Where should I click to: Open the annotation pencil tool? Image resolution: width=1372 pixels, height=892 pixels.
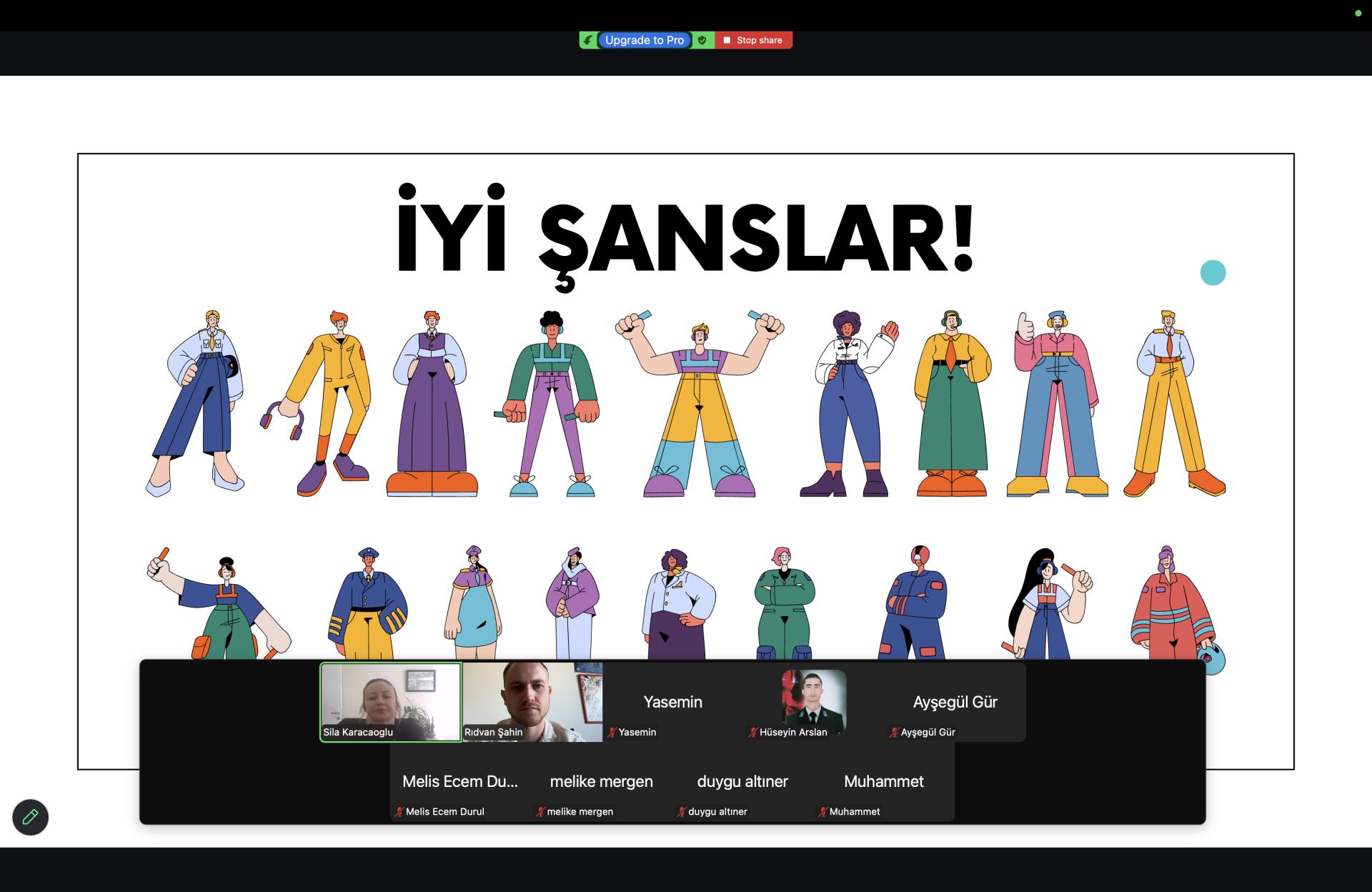tap(30, 817)
